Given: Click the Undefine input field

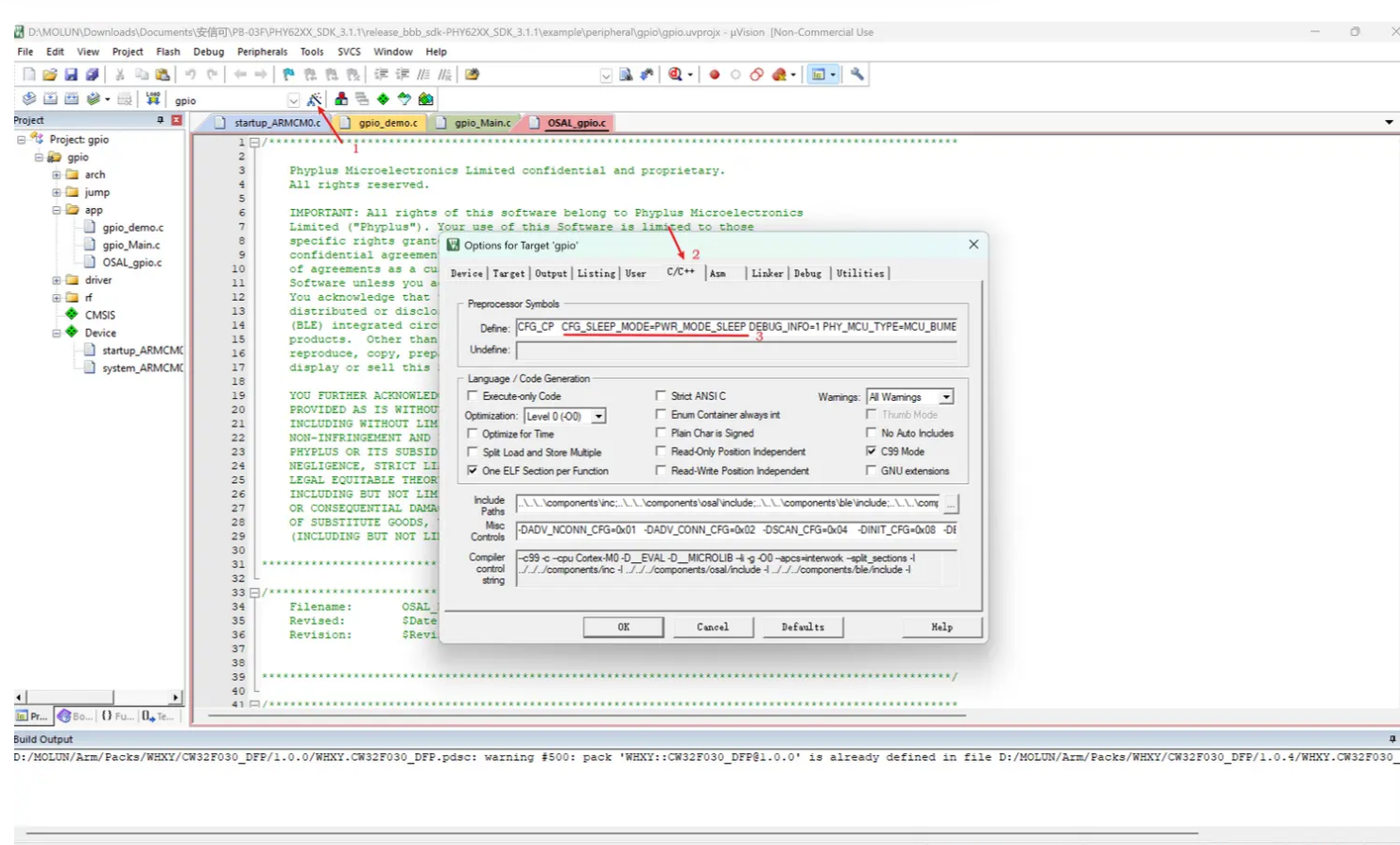Looking at the screenshot, I should tap(736, 350).
